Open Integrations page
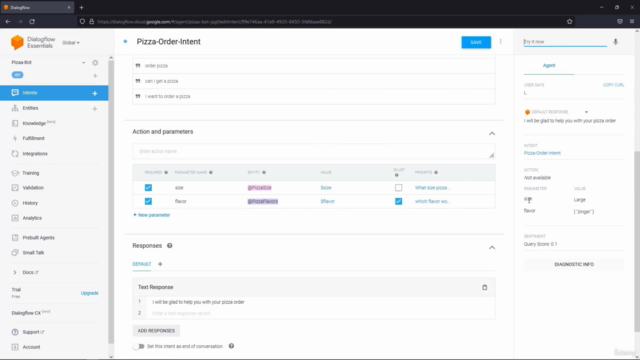This screenshot has height=360, width=640. [35, 154]
